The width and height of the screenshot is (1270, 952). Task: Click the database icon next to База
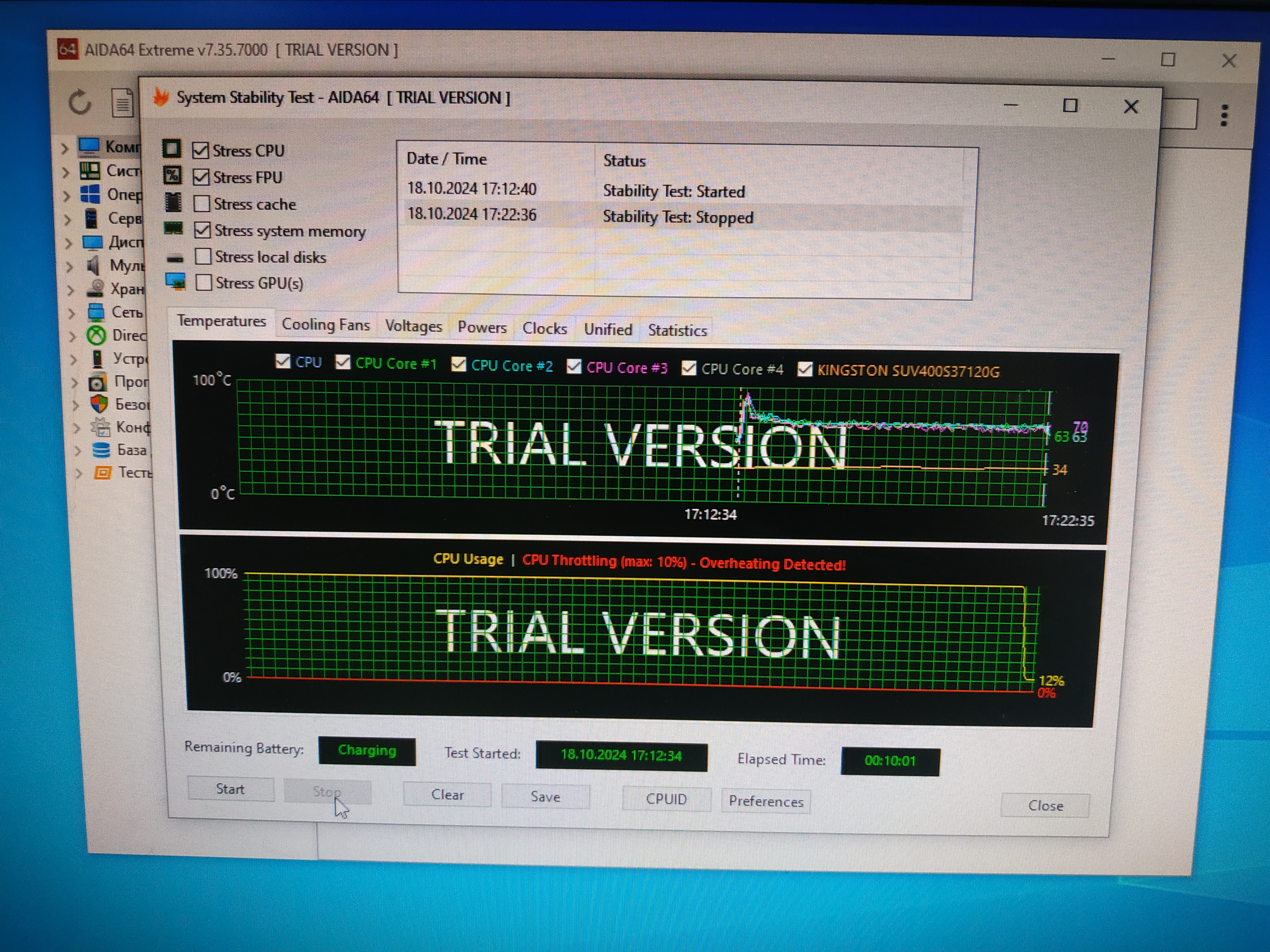(x=101, y=450)
